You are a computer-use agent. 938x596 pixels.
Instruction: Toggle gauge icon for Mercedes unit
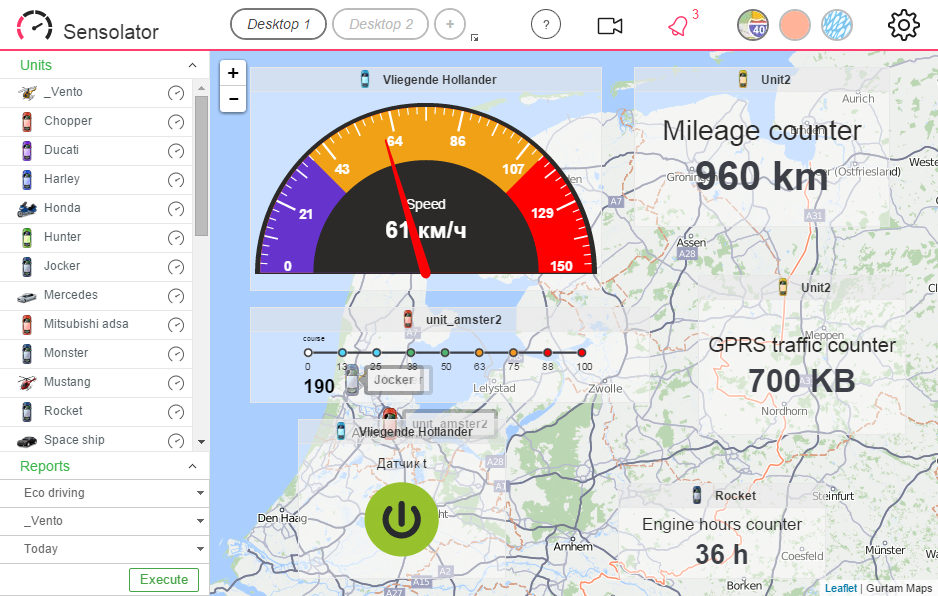click(176, 296)
